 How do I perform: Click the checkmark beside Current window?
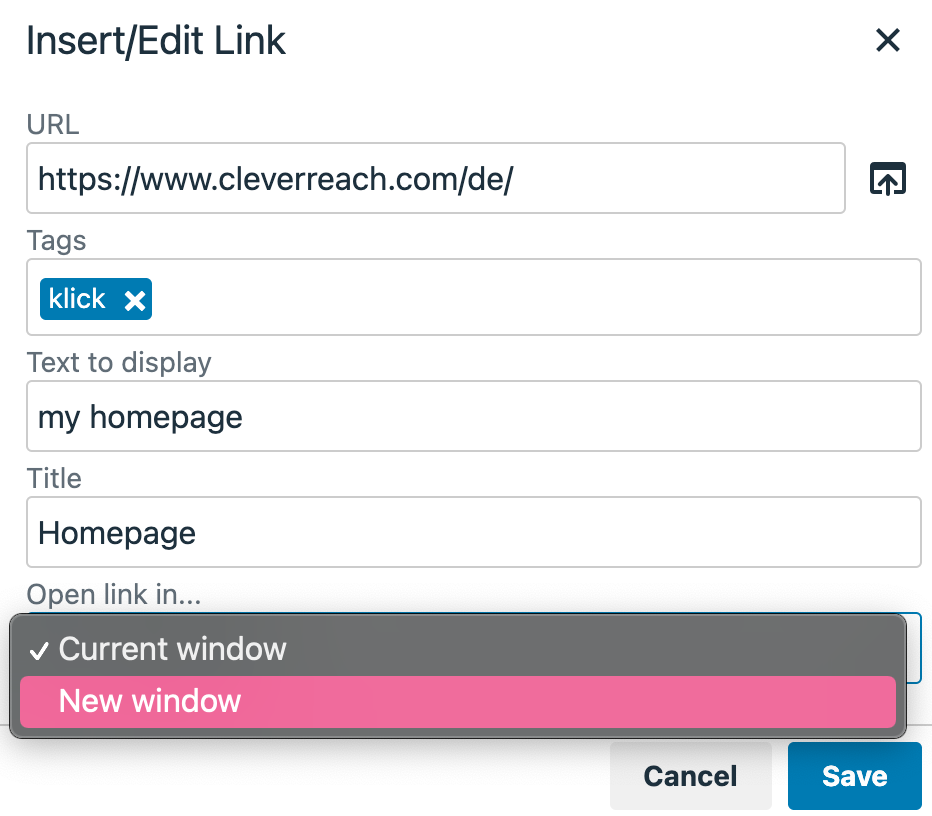click(39, 651)
